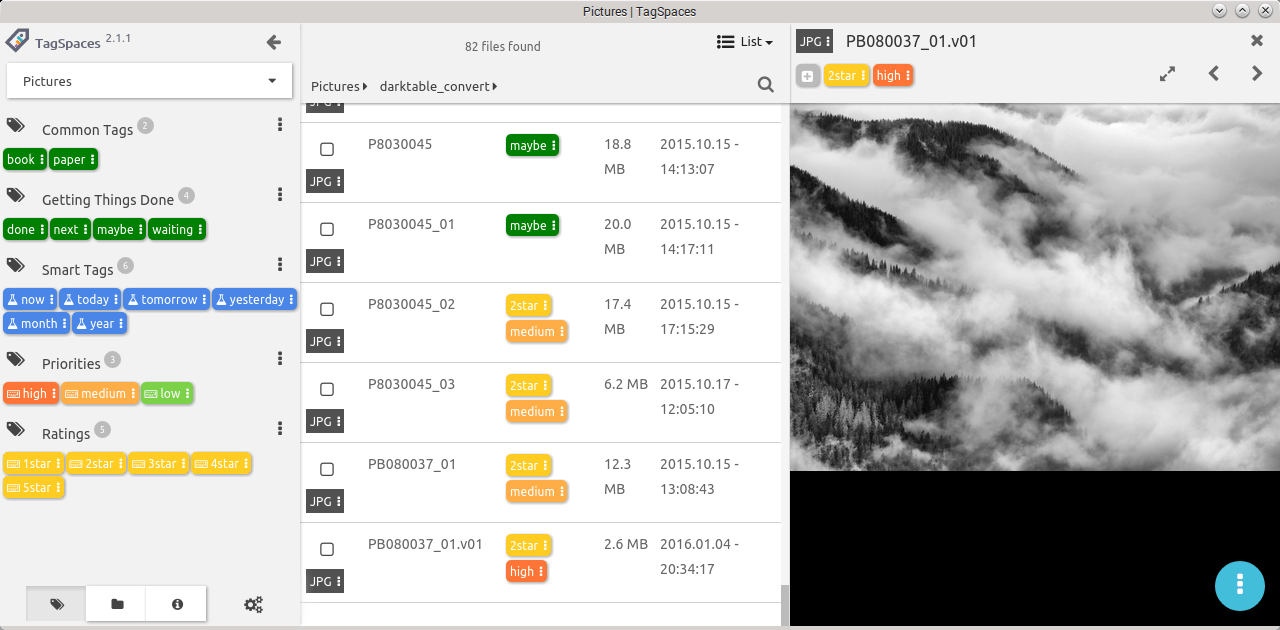Click the paper tag in Common Tags

tap(74, 159)
